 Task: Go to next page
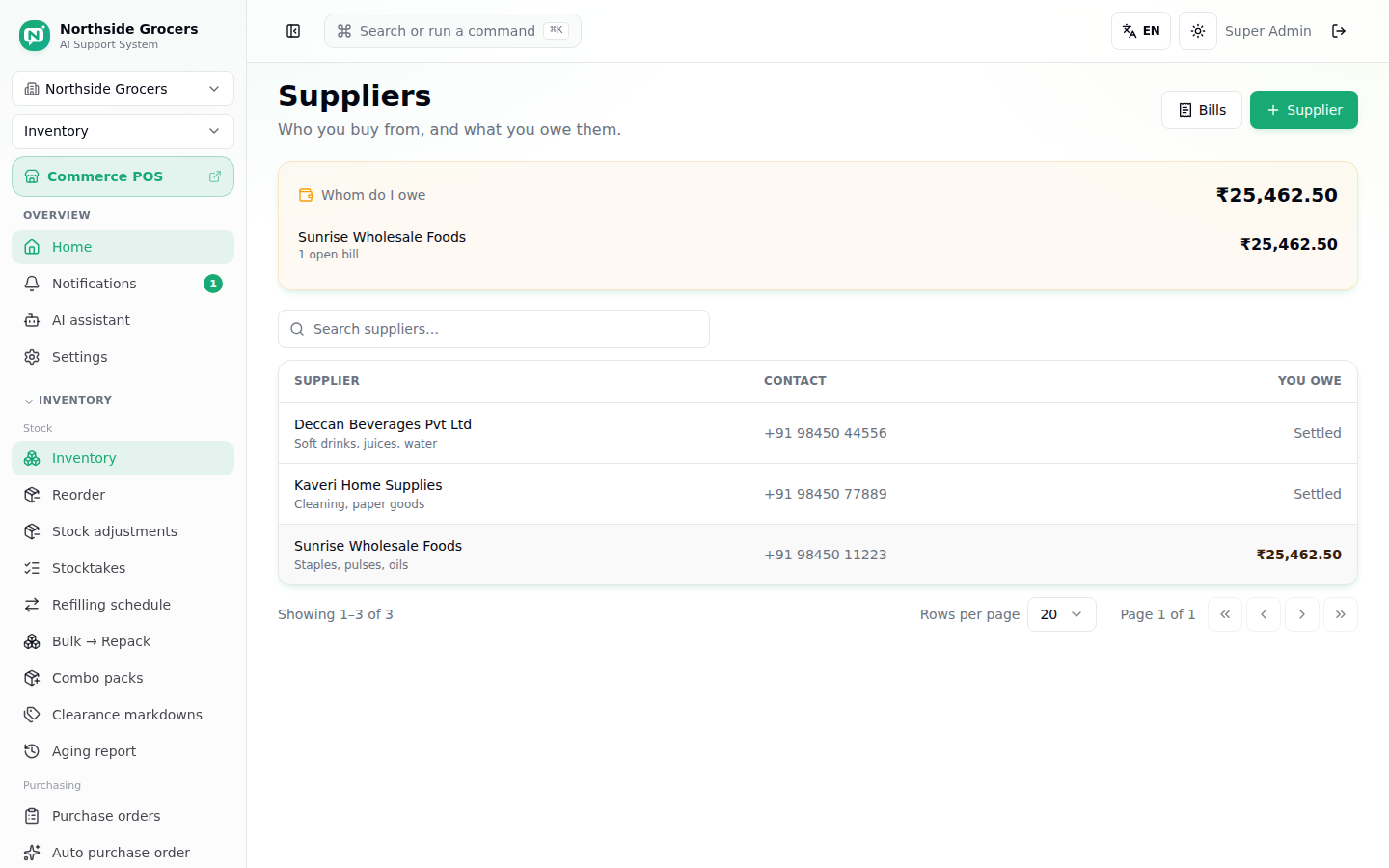(1302, 614)
